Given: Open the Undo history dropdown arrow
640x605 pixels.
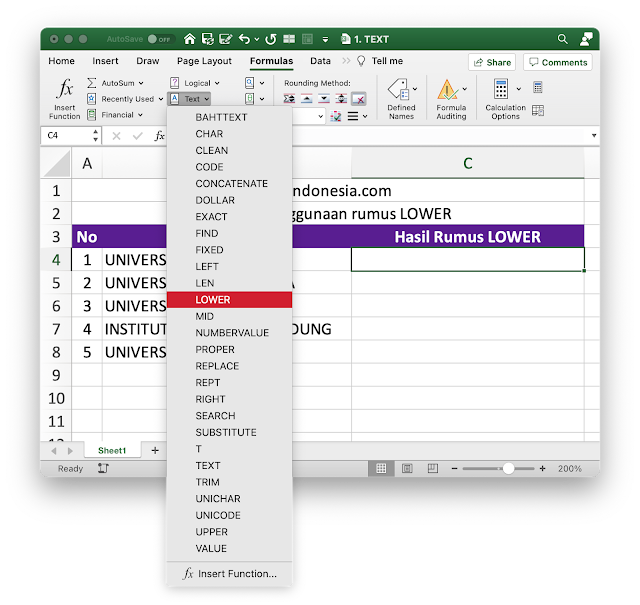Looking at the screenshot, I should [257, 39].
